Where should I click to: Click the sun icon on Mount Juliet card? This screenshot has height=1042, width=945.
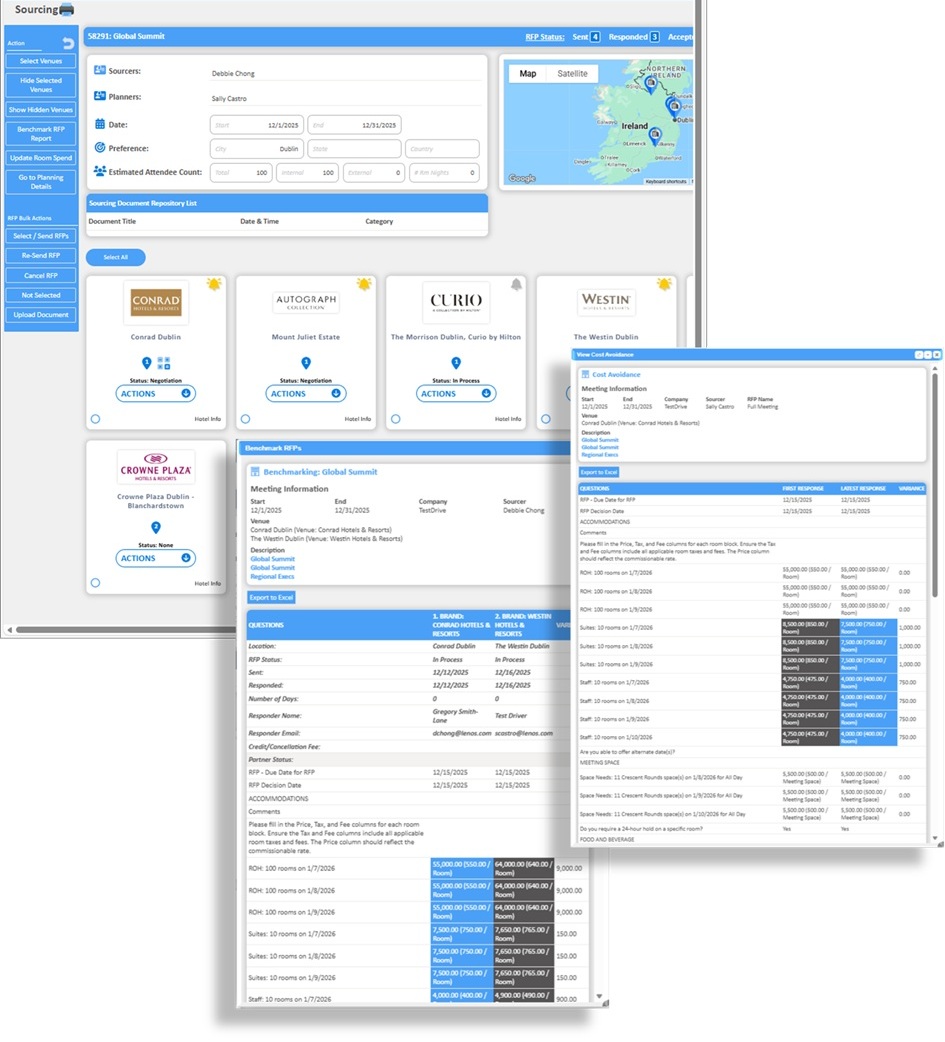click(x=363, y=285)
